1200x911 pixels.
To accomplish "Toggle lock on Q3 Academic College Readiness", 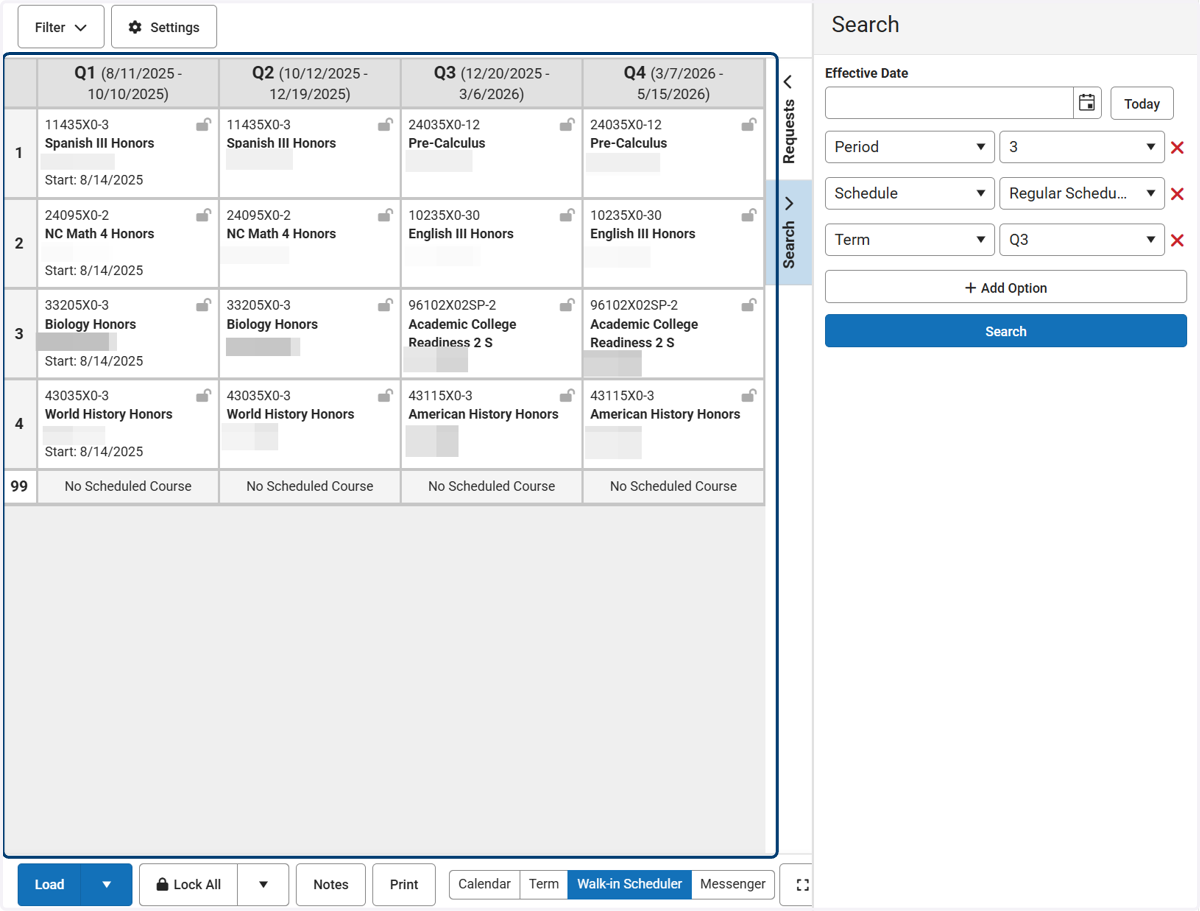I will 567,305.
